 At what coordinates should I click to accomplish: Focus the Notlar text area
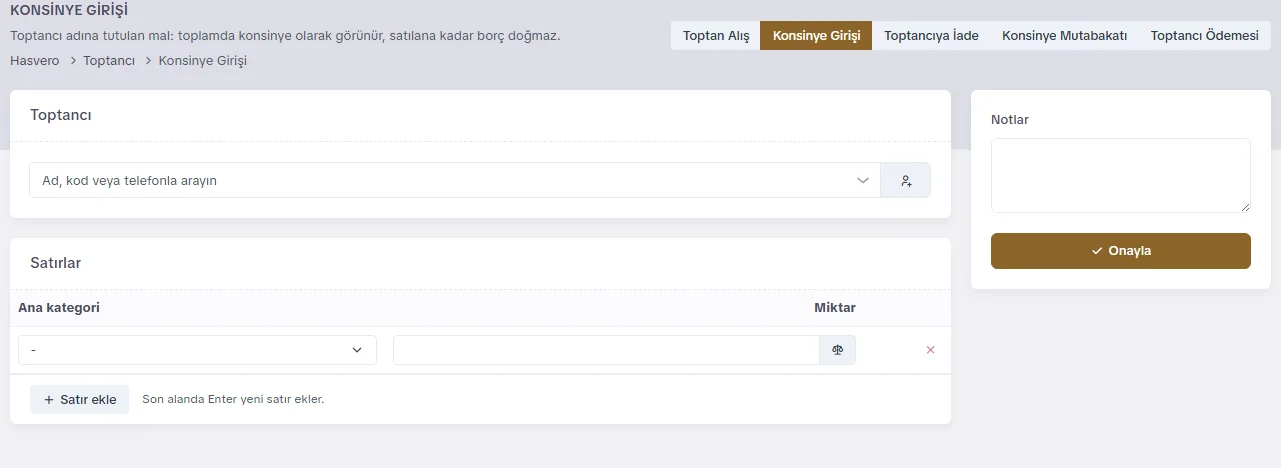pos(1121,175)
